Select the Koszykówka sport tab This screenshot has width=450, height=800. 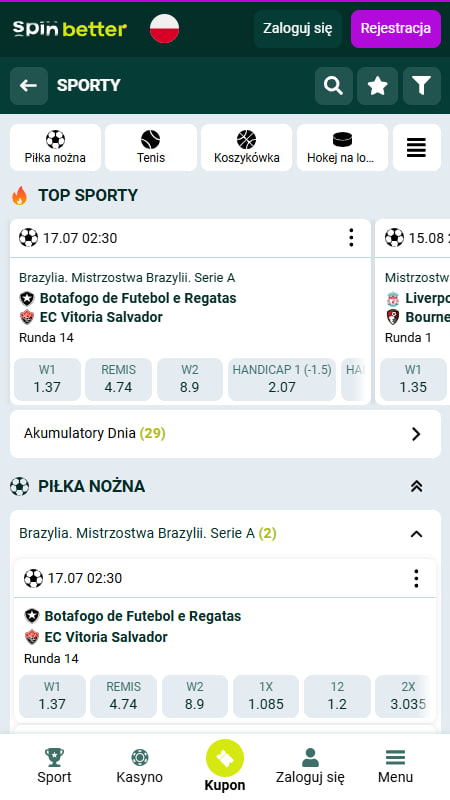(246, 147)
